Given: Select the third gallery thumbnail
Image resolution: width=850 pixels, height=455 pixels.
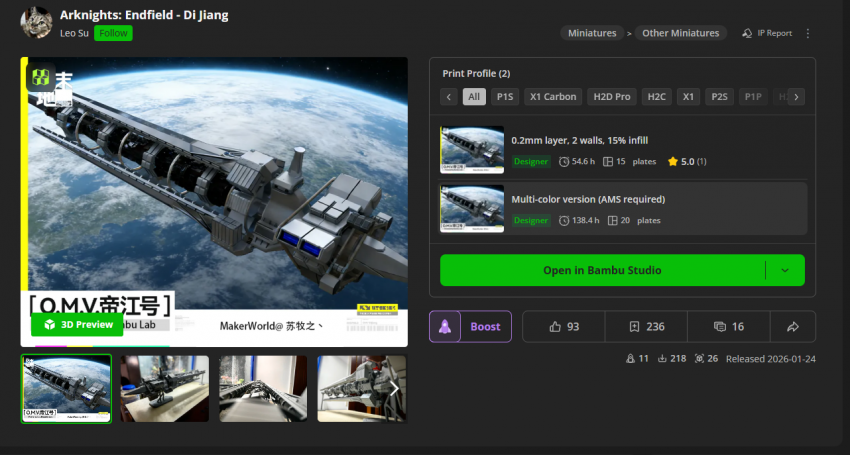Looking at the screenshot, I should pyautogui.click(x=263, y=389).
